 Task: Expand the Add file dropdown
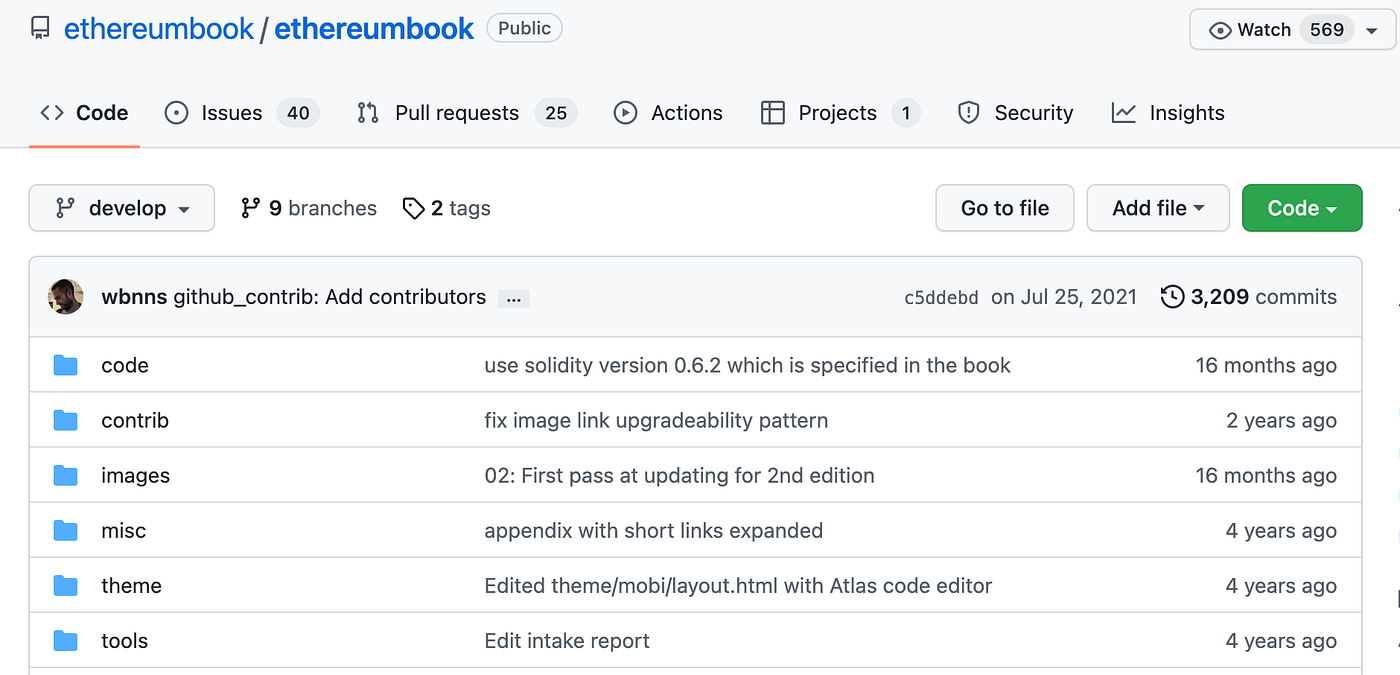(x=1158, y=208)
